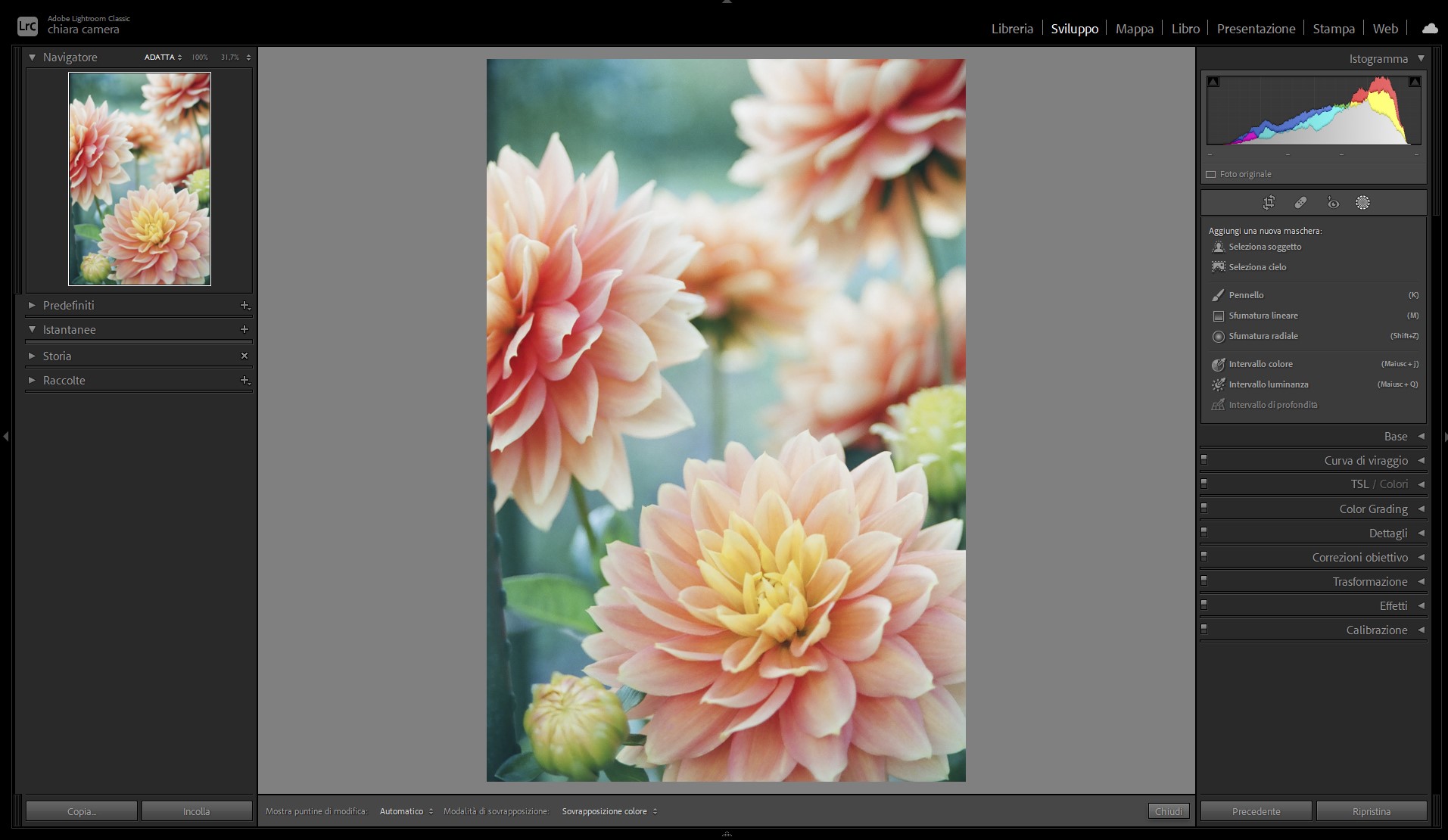The height and width of the screenshot is (840, 1448).
Task: Open the Stampa module
Action: coord(1334,29)
